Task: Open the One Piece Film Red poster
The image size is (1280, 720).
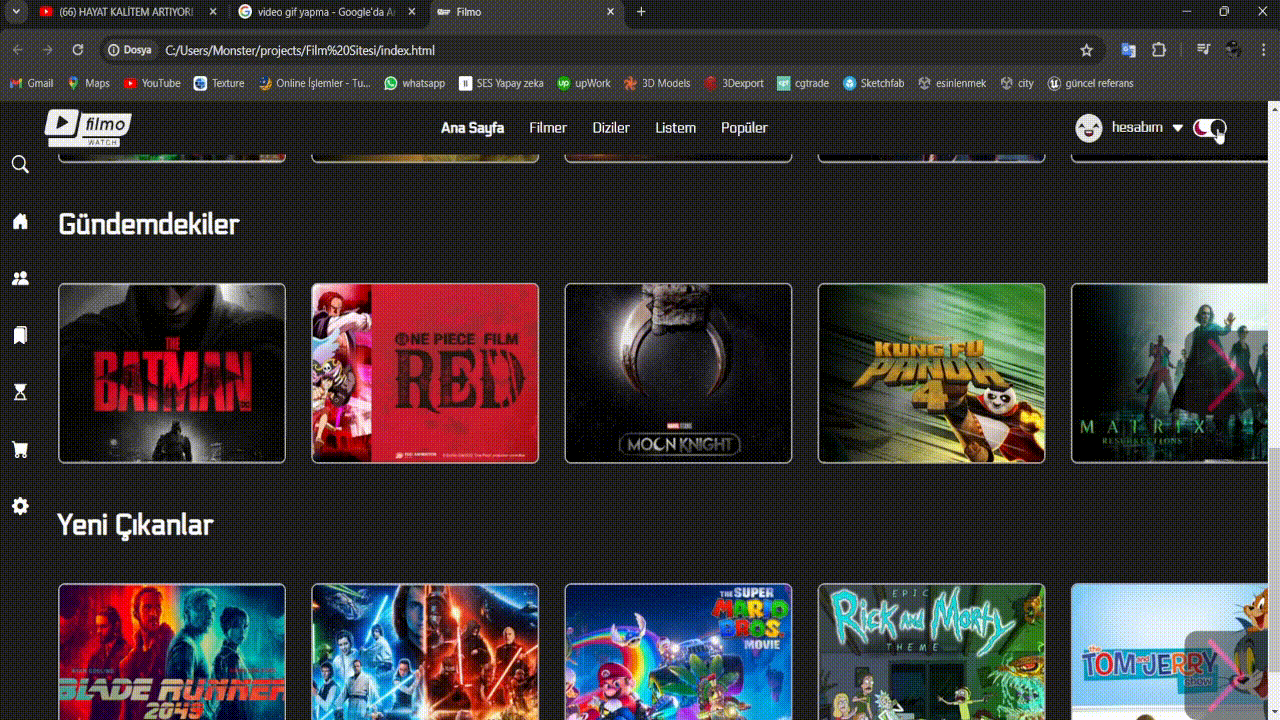Action: click(x=425, y=373)
